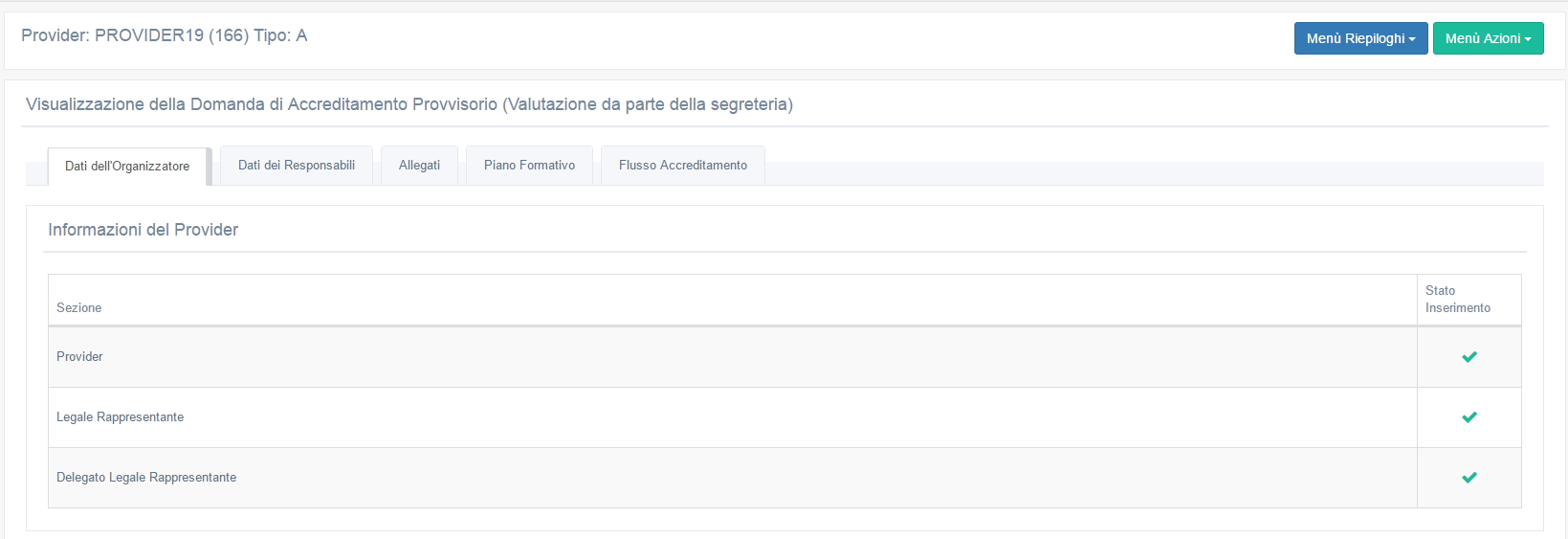Click the green checkmark in Provider row
1568x539 pixels.
pos(1469,357)
